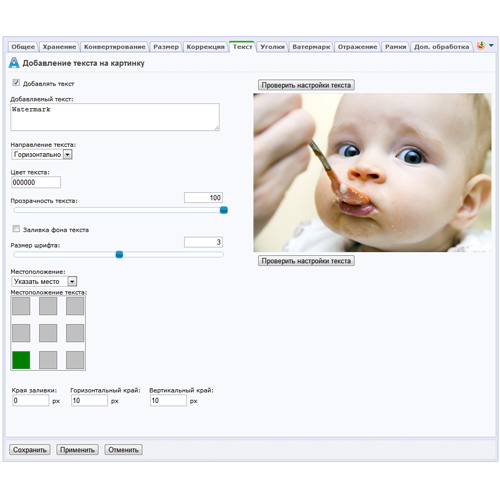Switch to the Ватермарк tab
This screenshot has height=500, width=500.
tap(311, 47)
